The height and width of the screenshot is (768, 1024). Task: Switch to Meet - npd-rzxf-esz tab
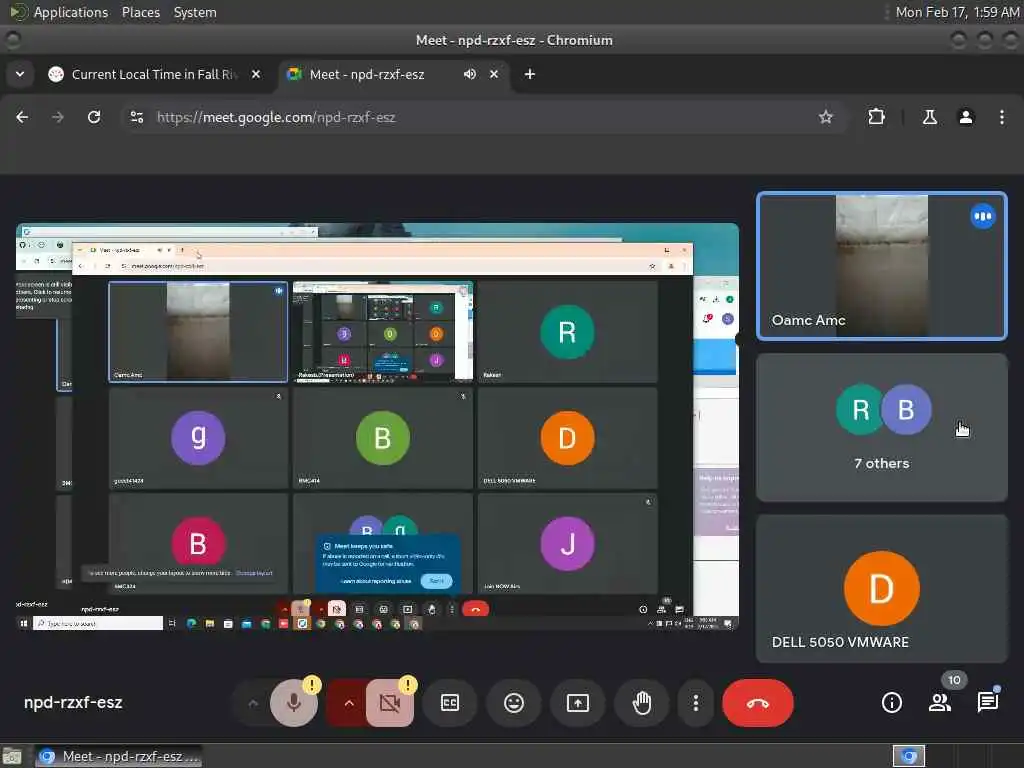point(394,74)
